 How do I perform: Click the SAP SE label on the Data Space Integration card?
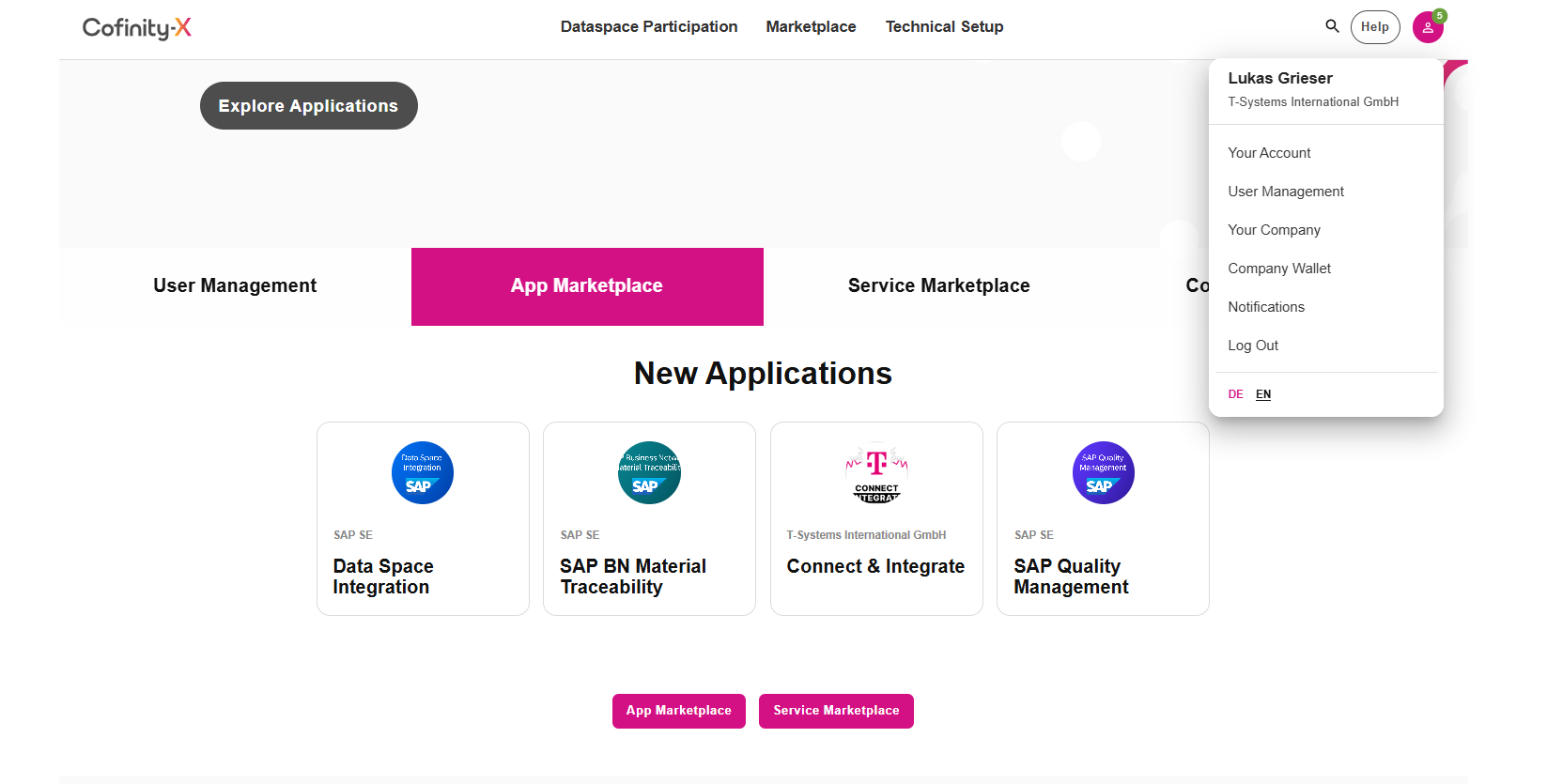pyautogui.click(x=353, y=535)
